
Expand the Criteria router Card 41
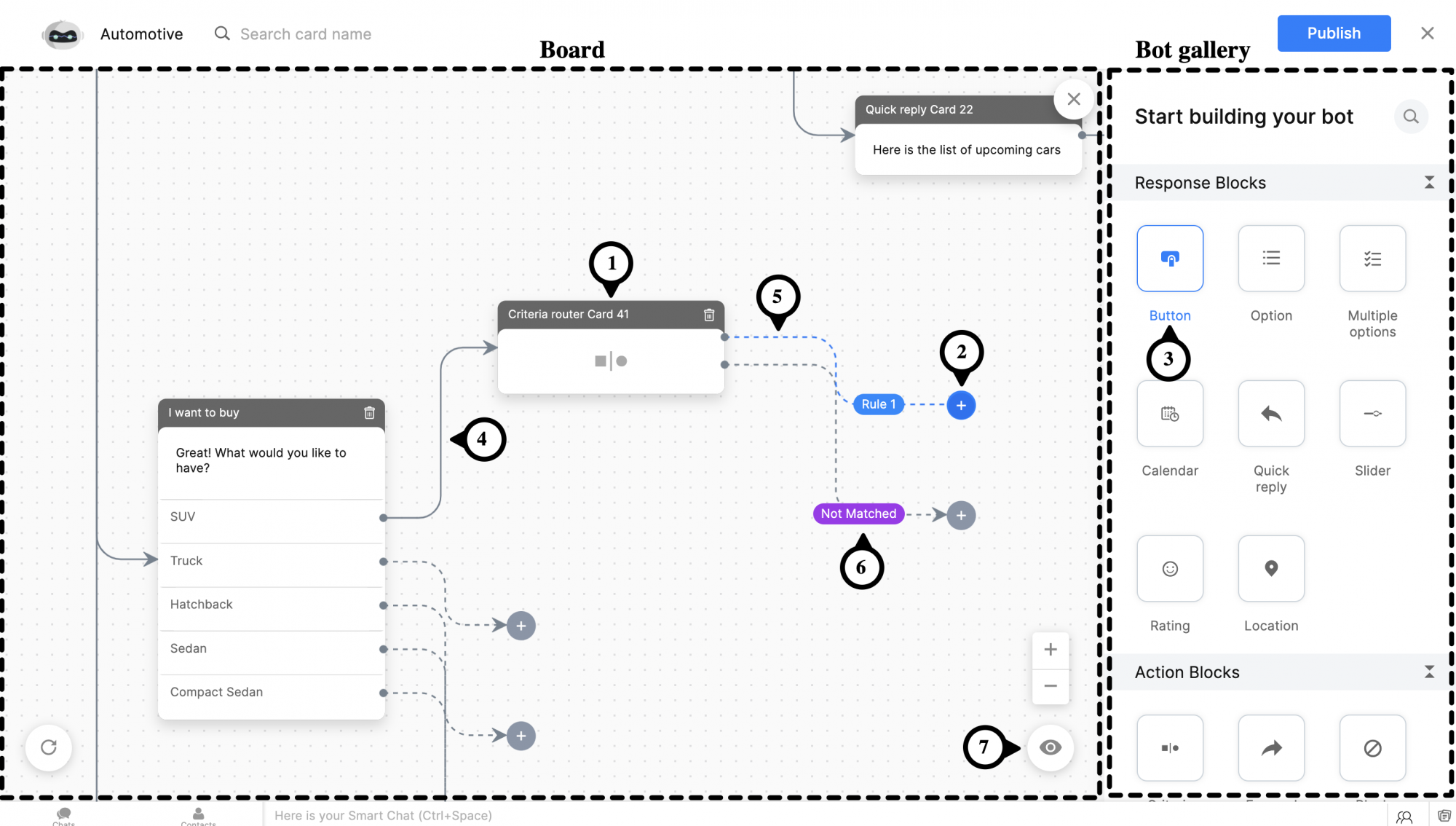point(610,361)
